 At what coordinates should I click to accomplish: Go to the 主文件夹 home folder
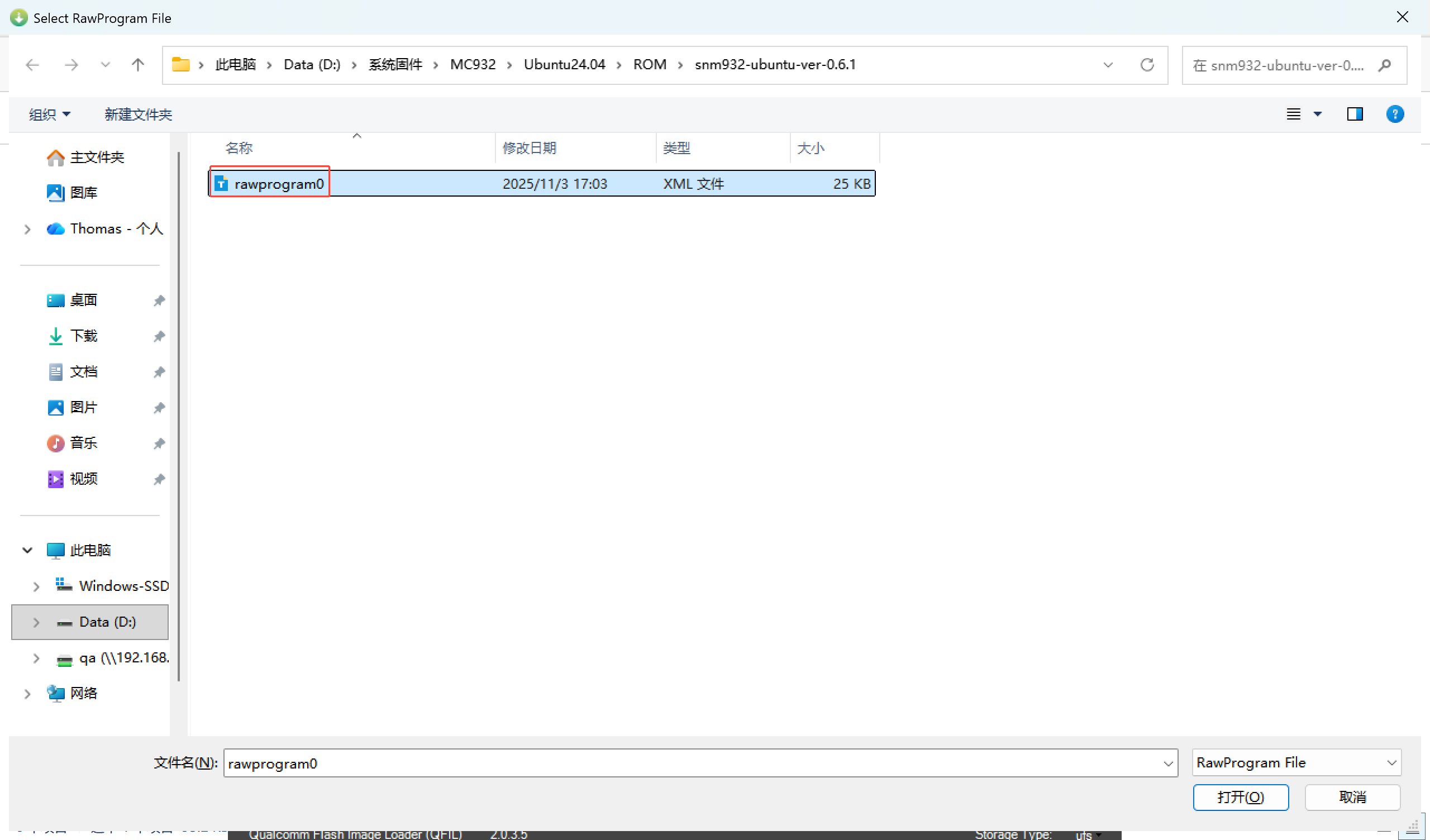[x=97, y=157]
